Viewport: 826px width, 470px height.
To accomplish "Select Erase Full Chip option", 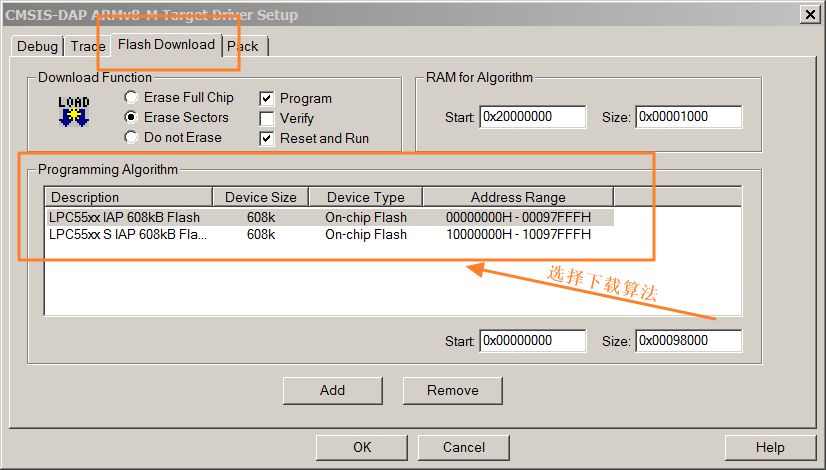I will (x=131, y=98).
